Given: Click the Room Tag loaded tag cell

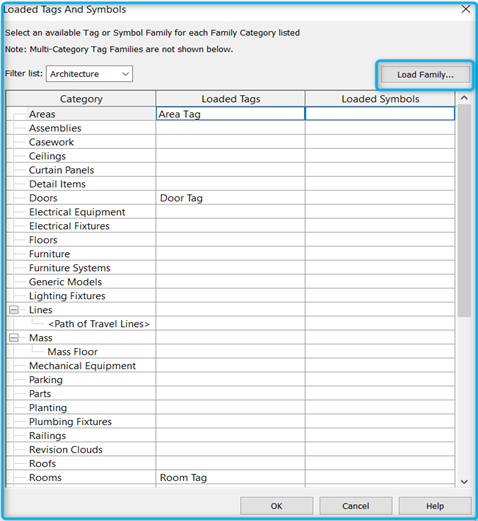Looking at the screenshot, I should pos(230,478).
